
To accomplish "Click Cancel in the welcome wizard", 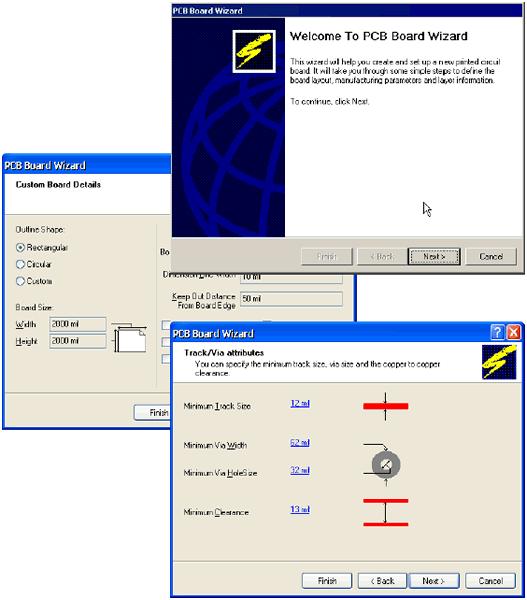I will pyautogui.click(x=491, y=256).
